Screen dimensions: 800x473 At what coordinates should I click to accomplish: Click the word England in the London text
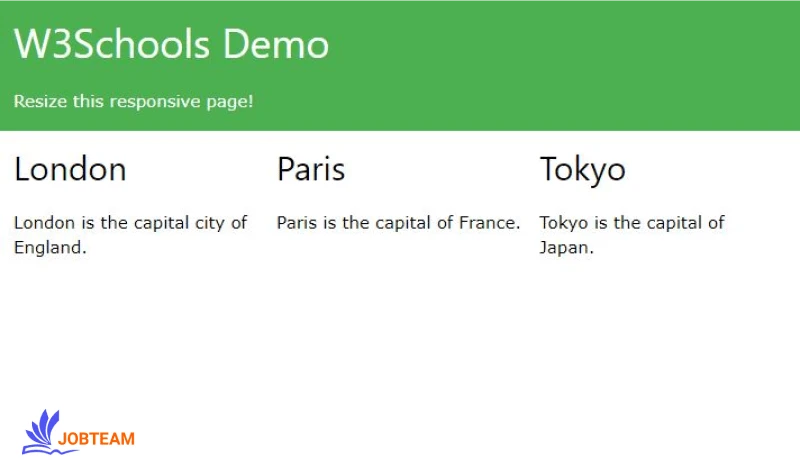pos(49,247)
